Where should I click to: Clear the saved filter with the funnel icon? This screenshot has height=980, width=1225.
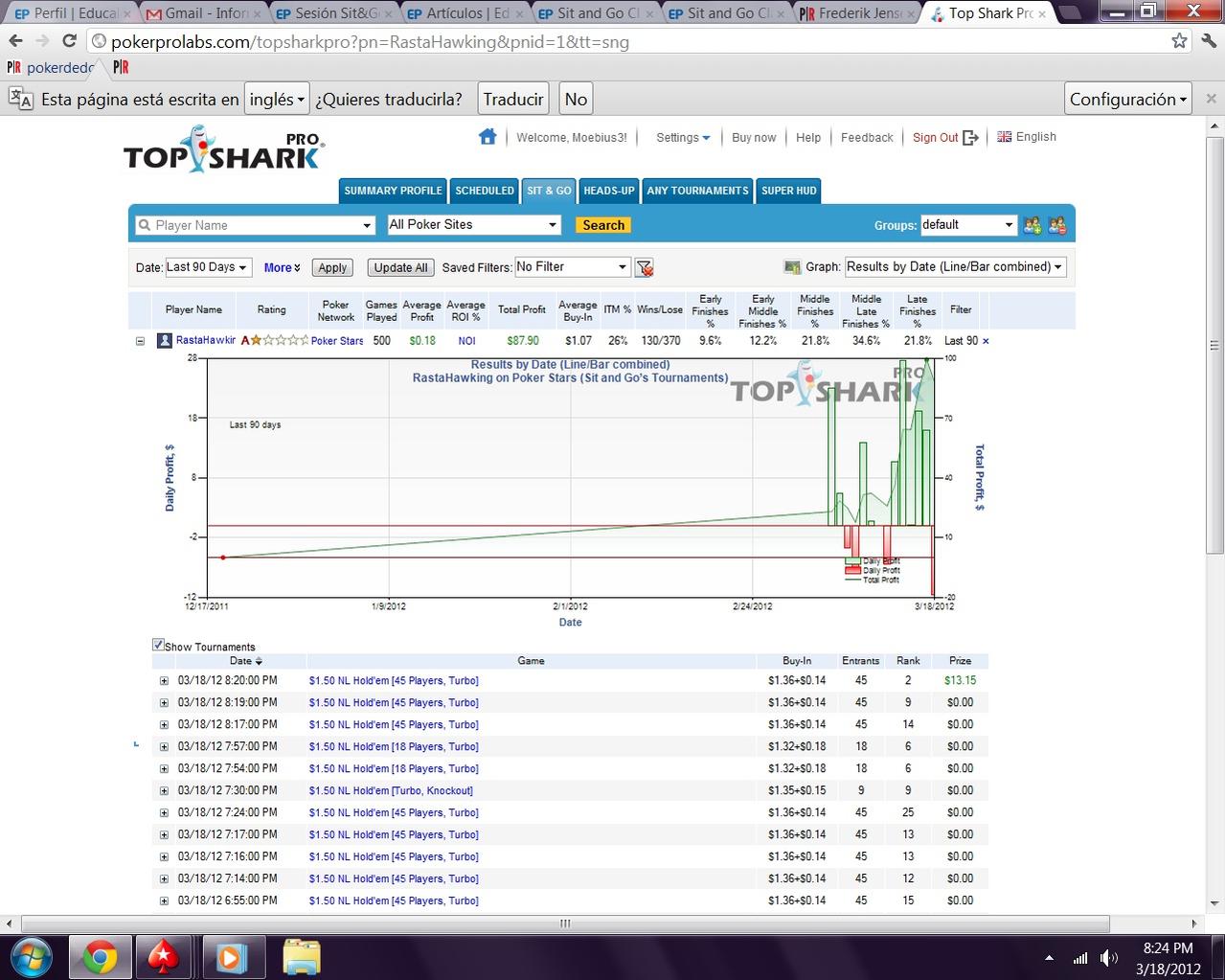[x=645, y=267]
